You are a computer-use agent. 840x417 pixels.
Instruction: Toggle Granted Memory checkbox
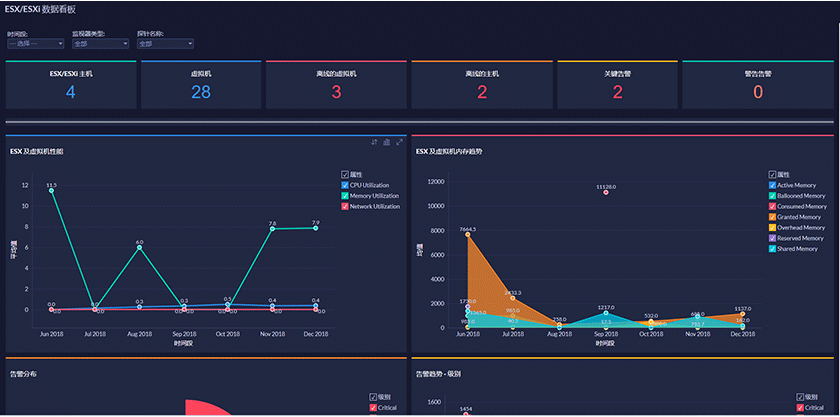[x=772, y=217]
